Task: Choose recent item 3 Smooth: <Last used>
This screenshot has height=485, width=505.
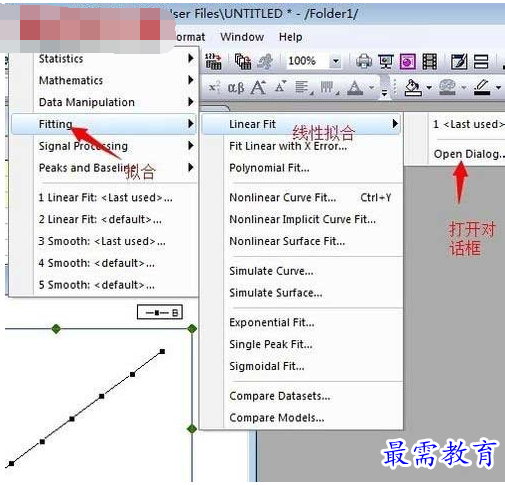Action: pos(105,241)
